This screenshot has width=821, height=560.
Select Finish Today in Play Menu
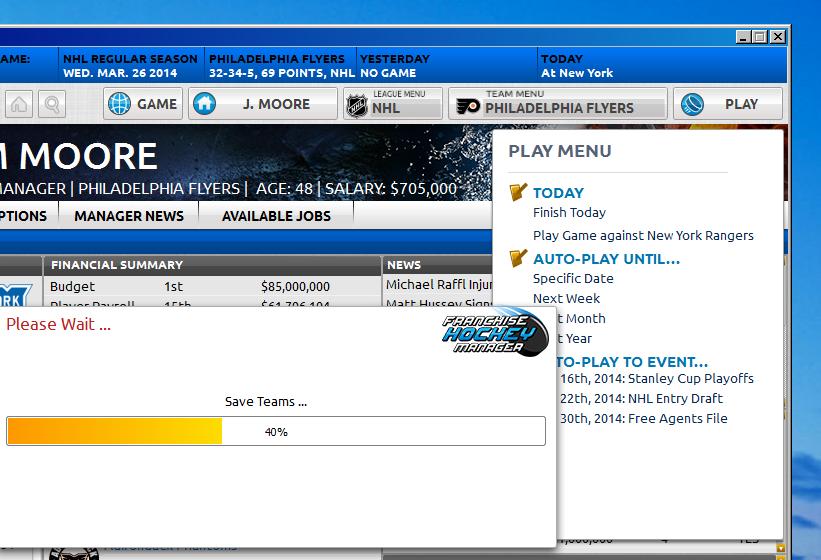click(x=569, y=212)
